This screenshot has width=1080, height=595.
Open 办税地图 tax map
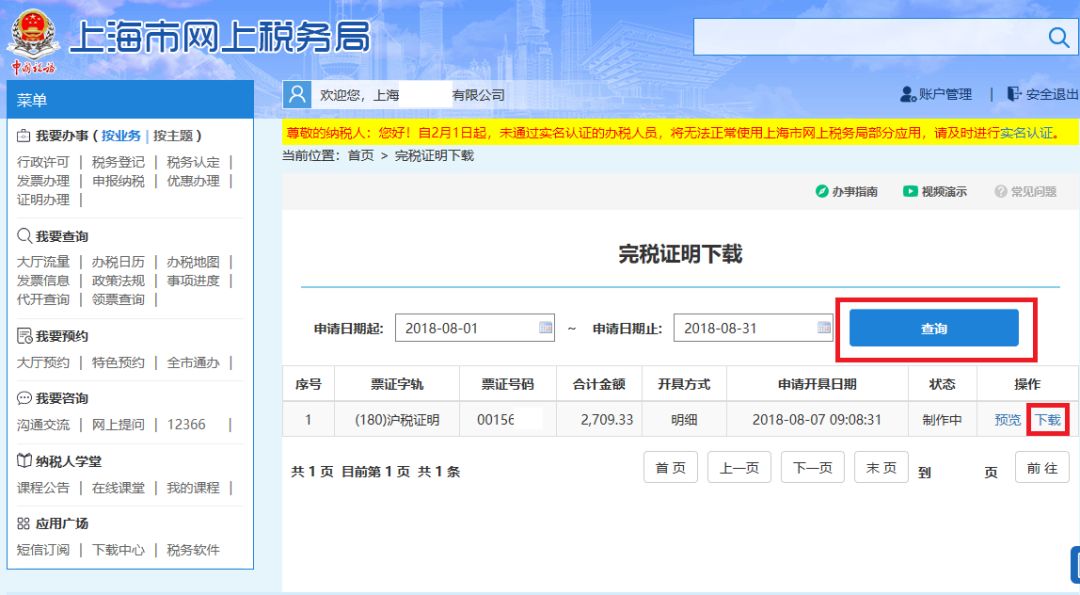194,262
